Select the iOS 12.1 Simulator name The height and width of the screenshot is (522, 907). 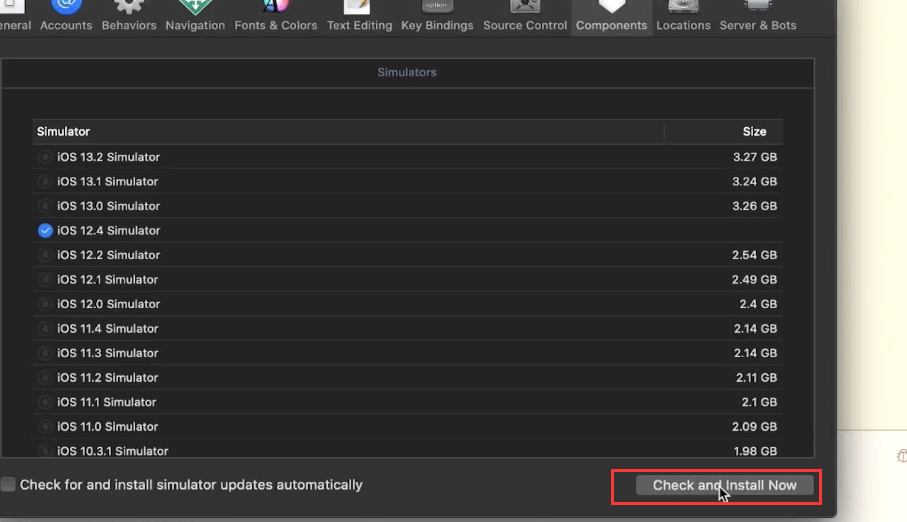point(107,280)
